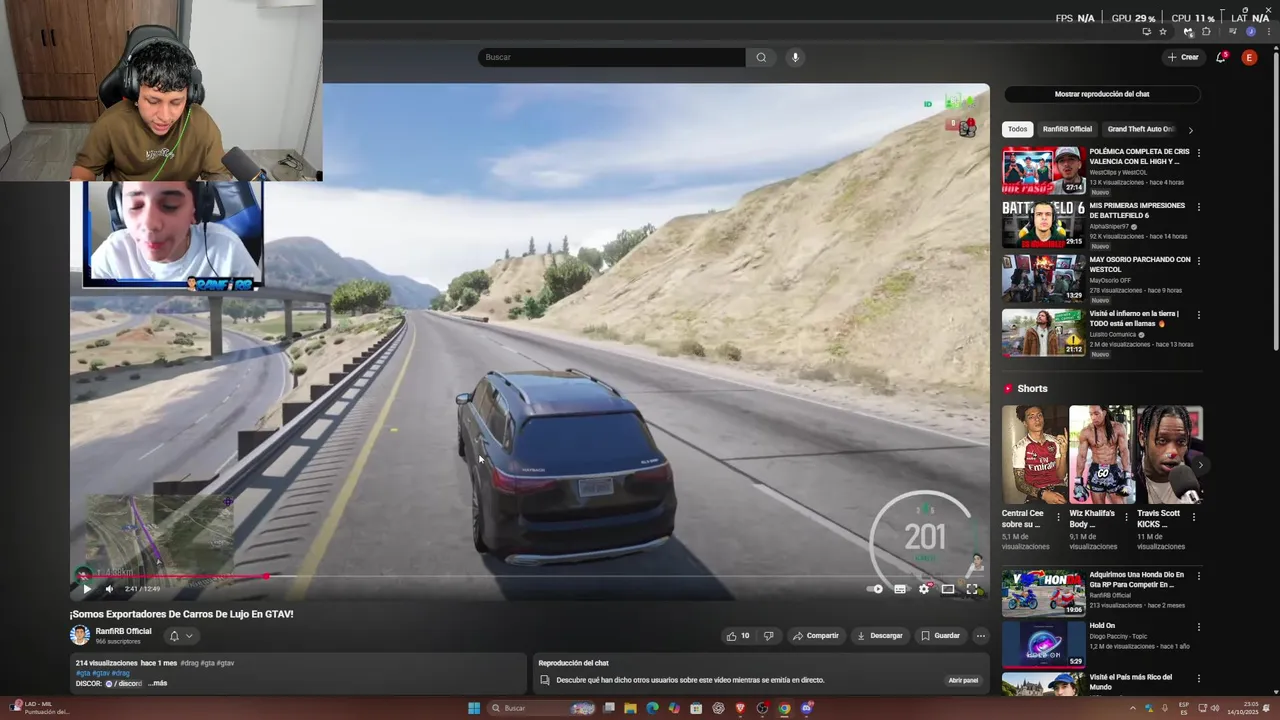
Task: Open YouTube notifications bell
Action: (x=1221, y=57)
